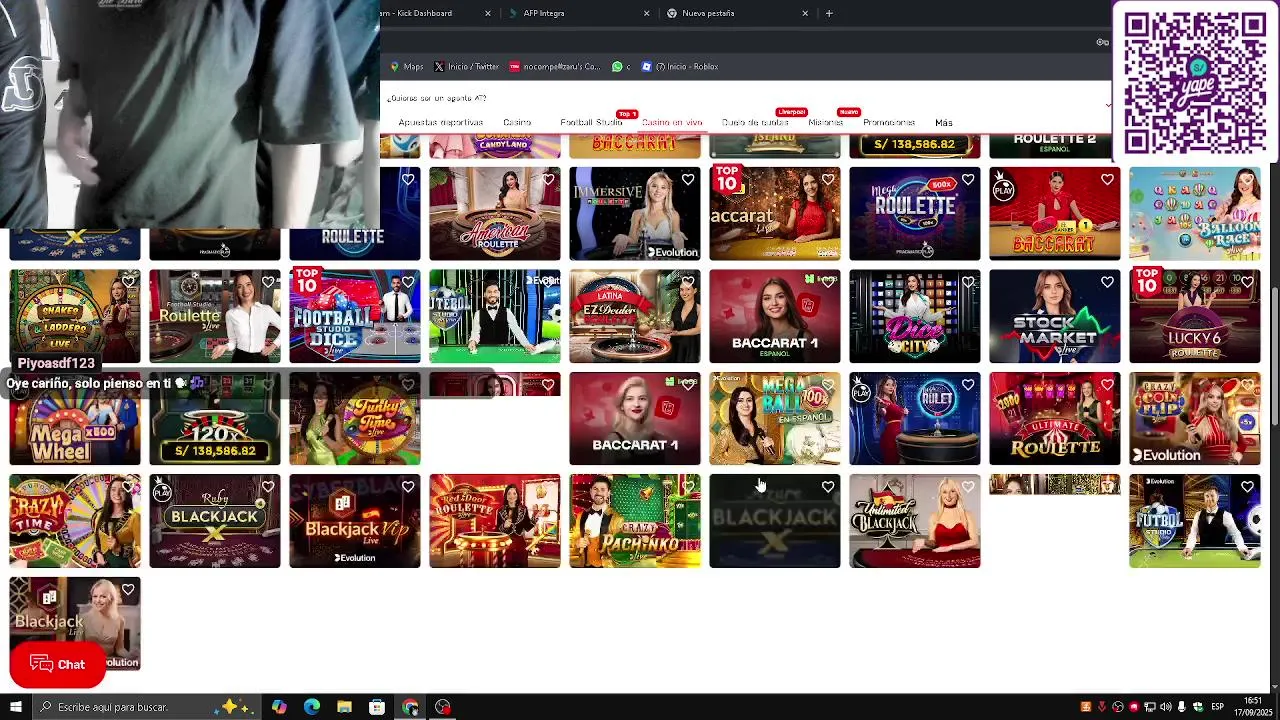Open Crazy Time game thumbnail
The width and height of the screenshot is (1280, 720).
(75, 521)
